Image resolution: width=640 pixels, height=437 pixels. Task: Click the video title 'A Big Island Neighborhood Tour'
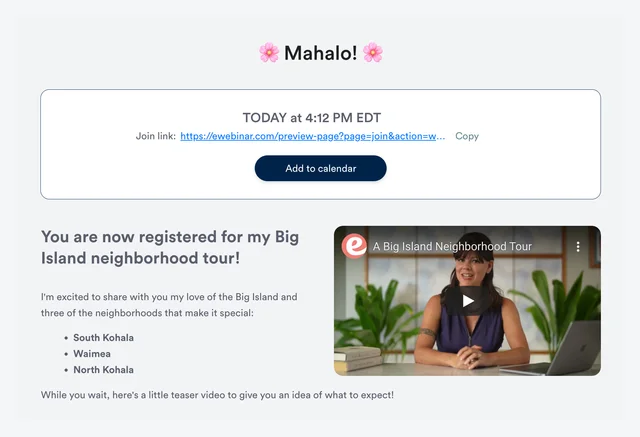pos(452,246)
